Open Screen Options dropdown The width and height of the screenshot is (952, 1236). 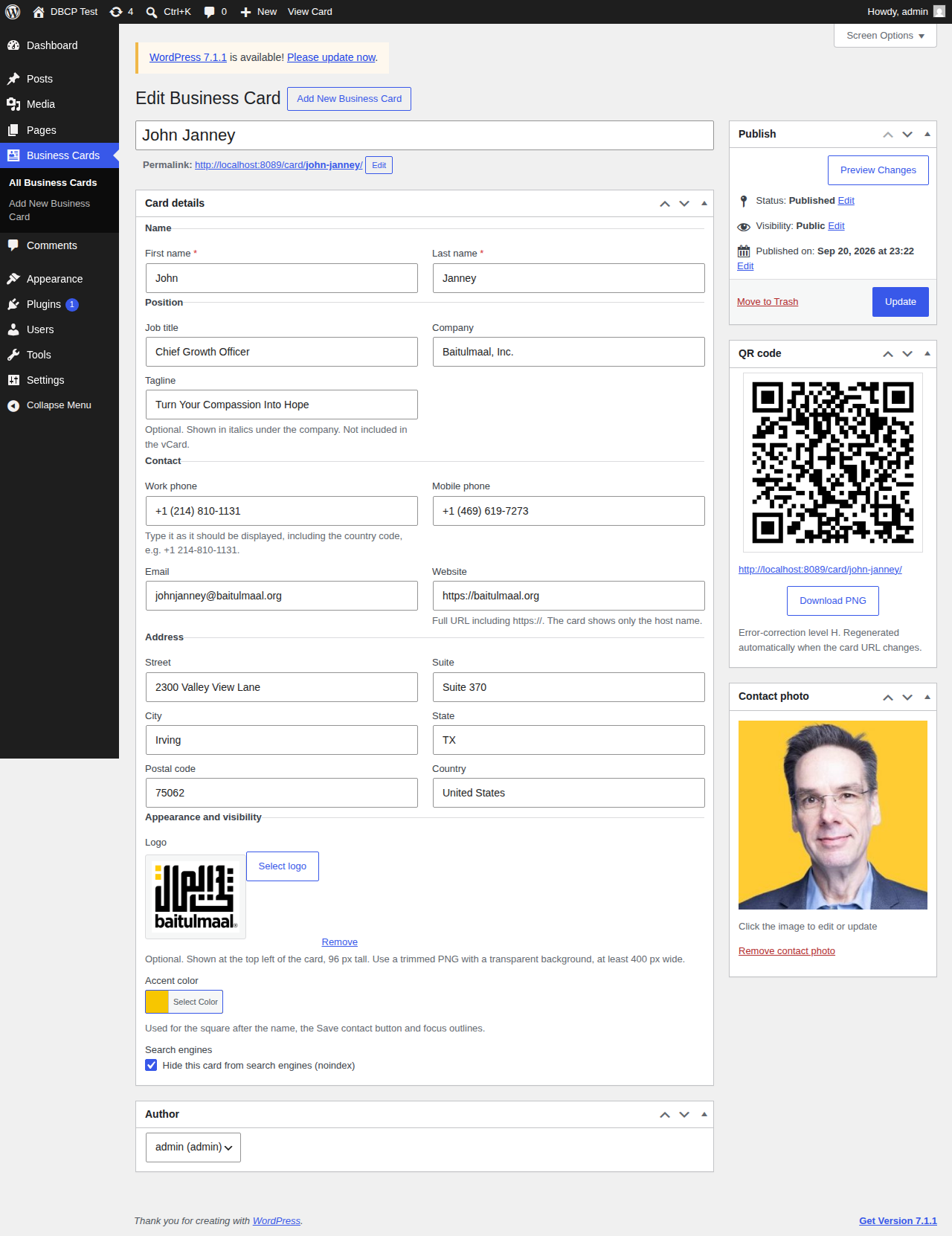point(885,36)
